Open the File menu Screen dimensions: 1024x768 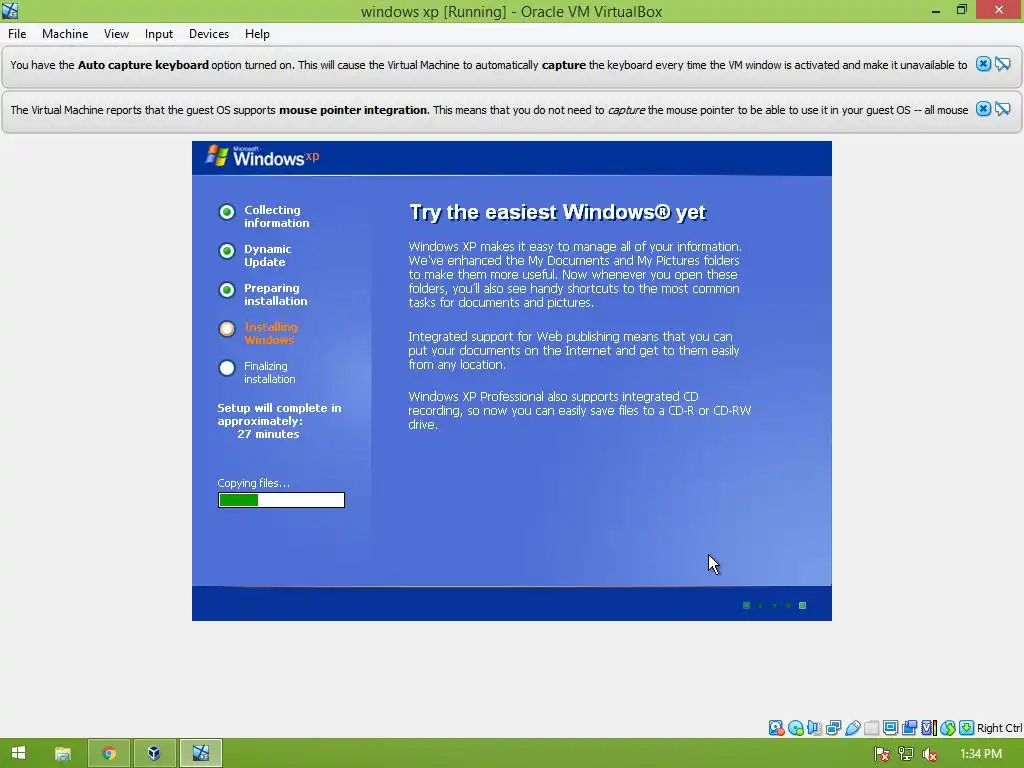pyautogui.click(x=17, y=34)
